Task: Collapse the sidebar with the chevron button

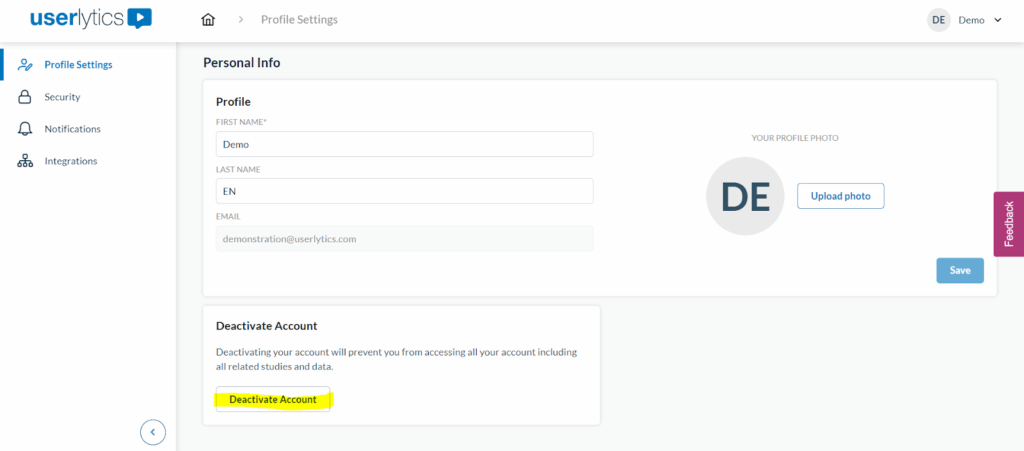Action: pyautogui.click(x=152, y=432)
